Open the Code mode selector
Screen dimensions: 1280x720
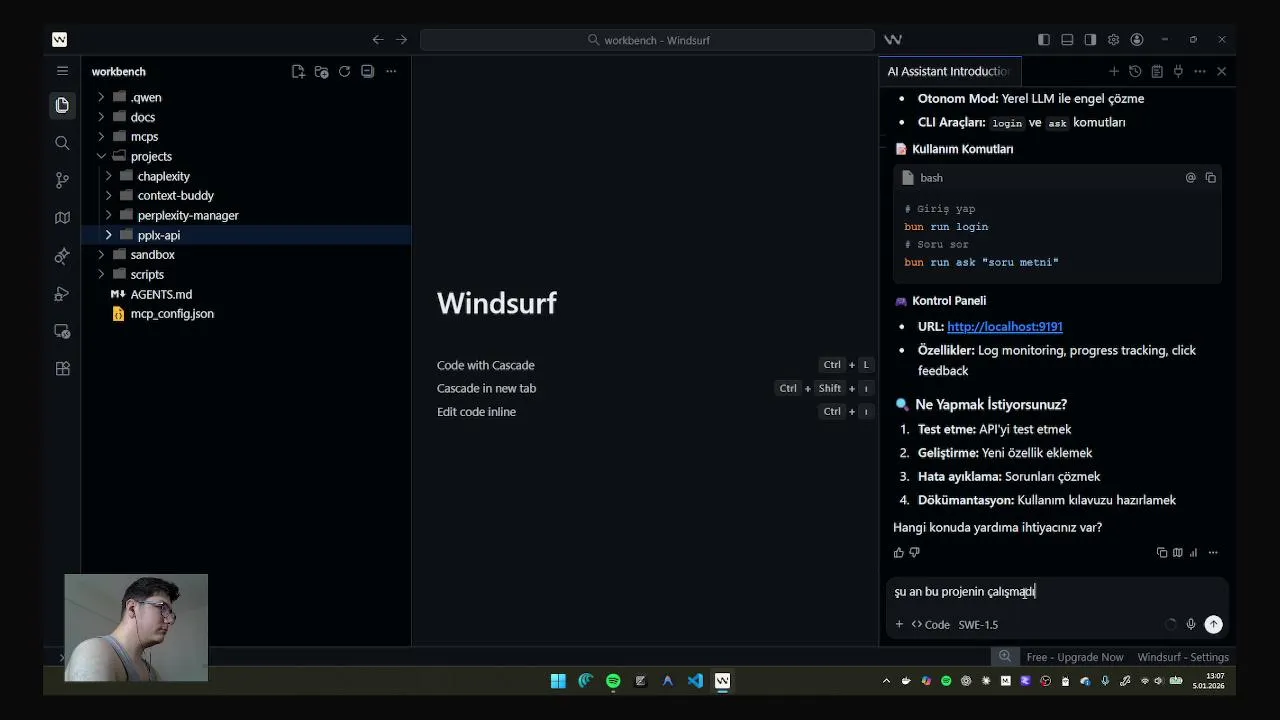930,624
